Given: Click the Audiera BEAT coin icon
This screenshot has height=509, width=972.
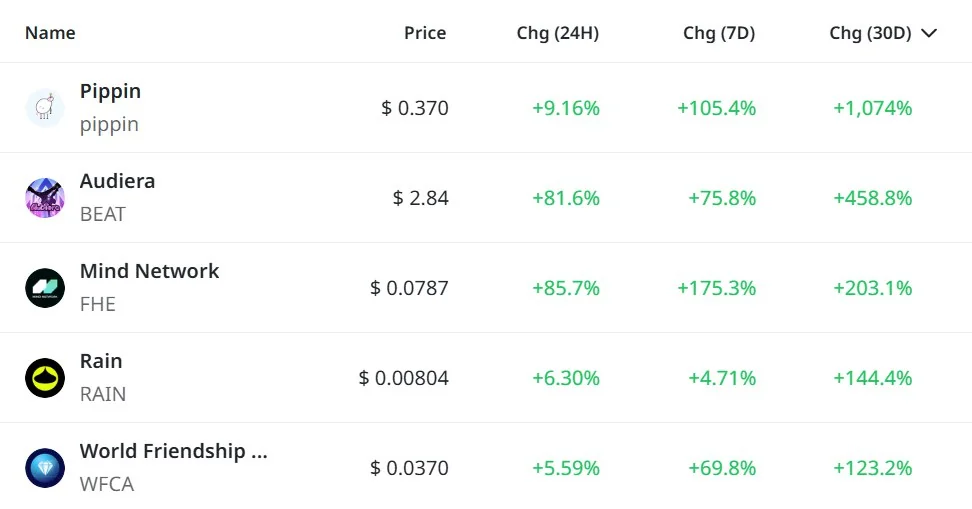Looking at the screenshot, I should [45, 198].
